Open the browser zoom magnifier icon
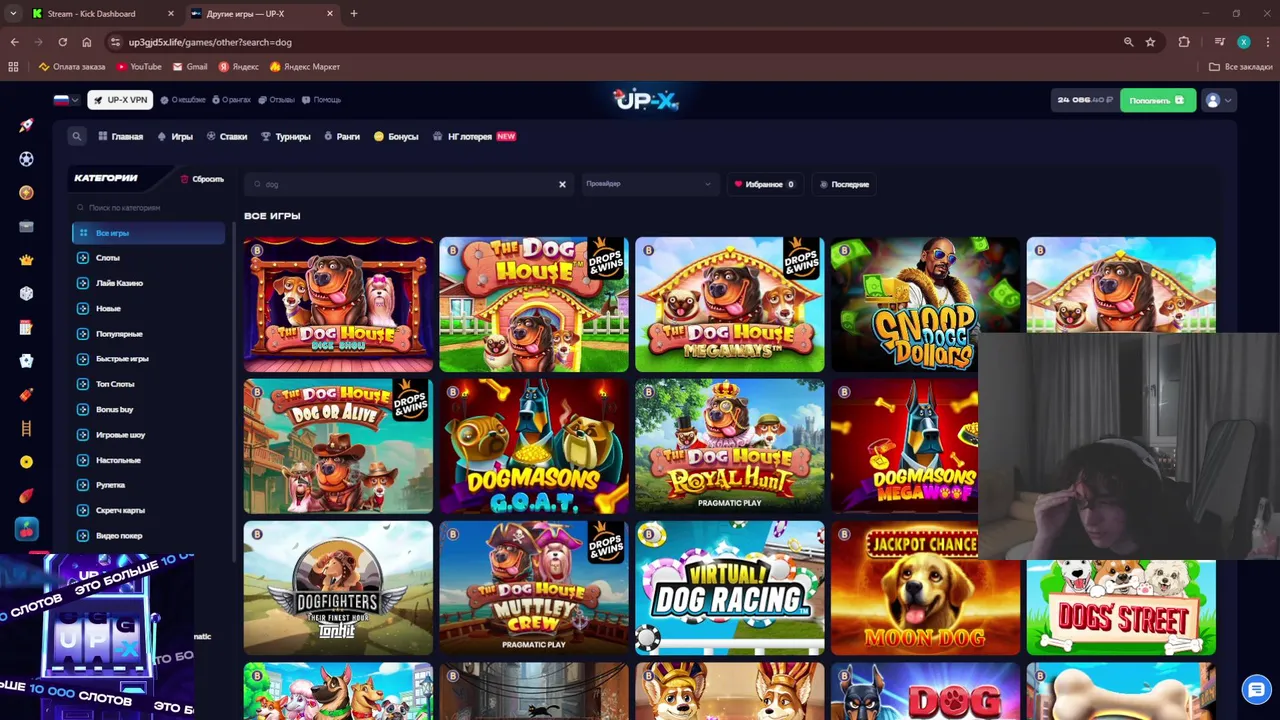The width and height of the screenshot is (1280, 720). point(1128,42)
